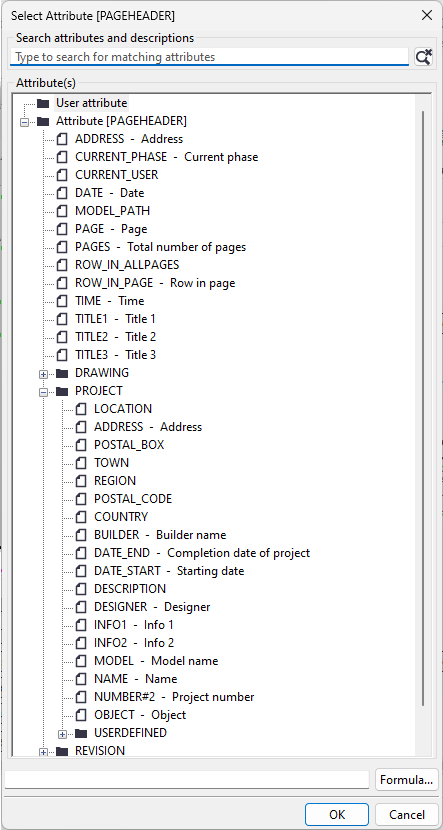Image resolution: width=443 pixels, height=830 pixels.
Task: Click the PROJECT folder icon
Action: click(62, 391)
